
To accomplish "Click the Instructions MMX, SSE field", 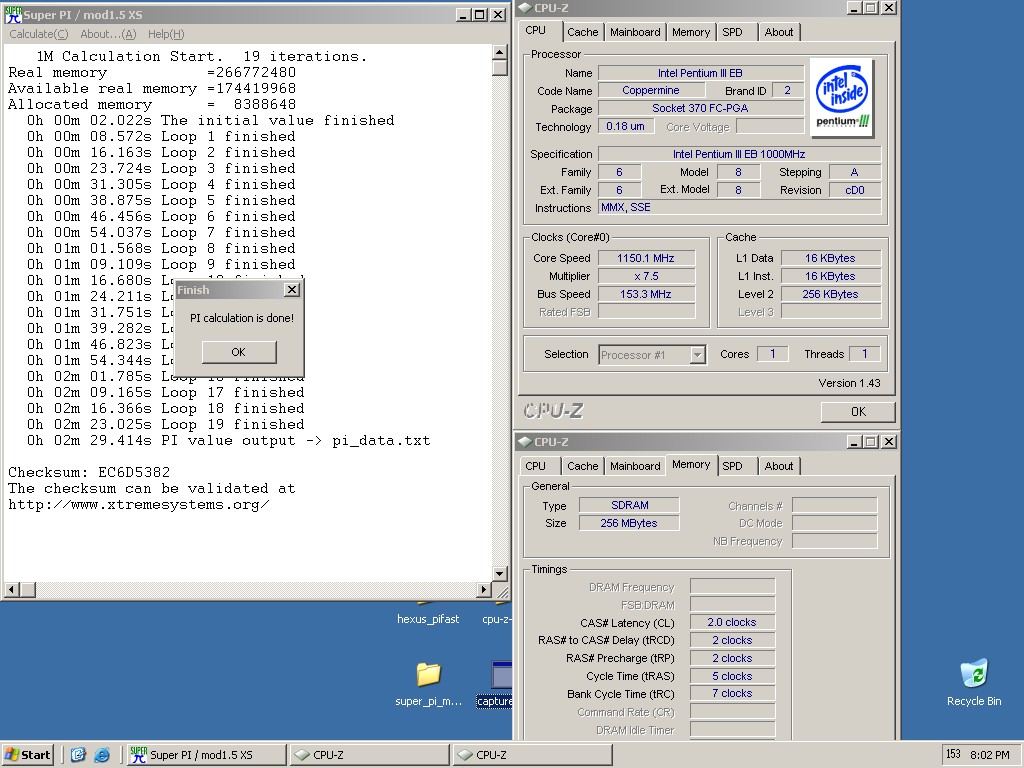I will (x=740, y=208).
